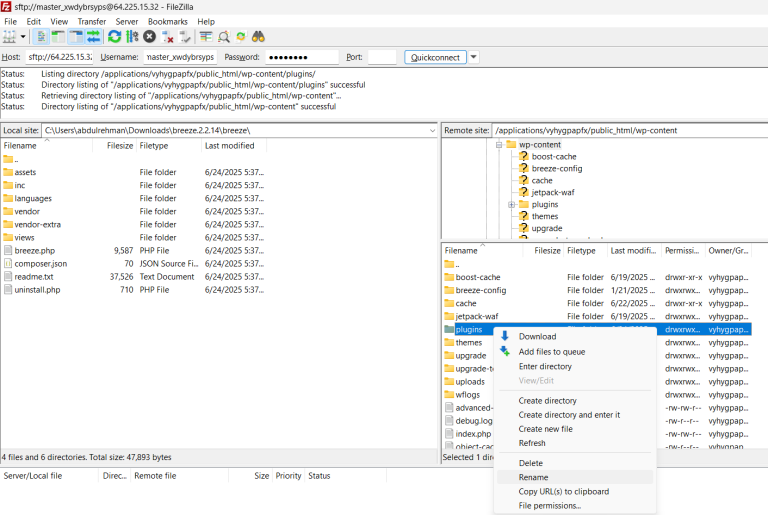Screen dimensions: 768x515
Task: Toggle the remote directory tree display
Action: click(76, 37)
